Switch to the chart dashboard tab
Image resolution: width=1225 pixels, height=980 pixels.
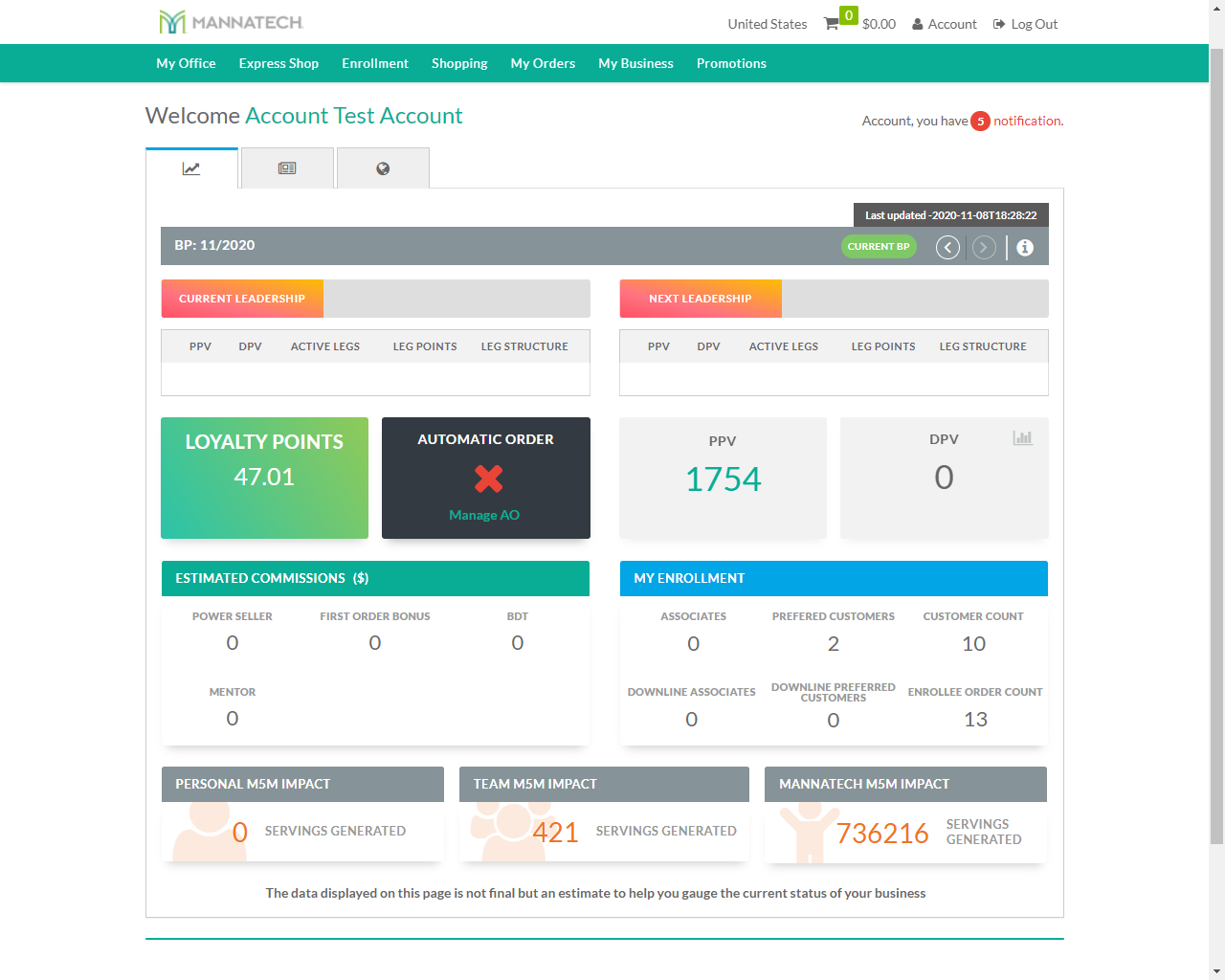click(x=191, y=168)
